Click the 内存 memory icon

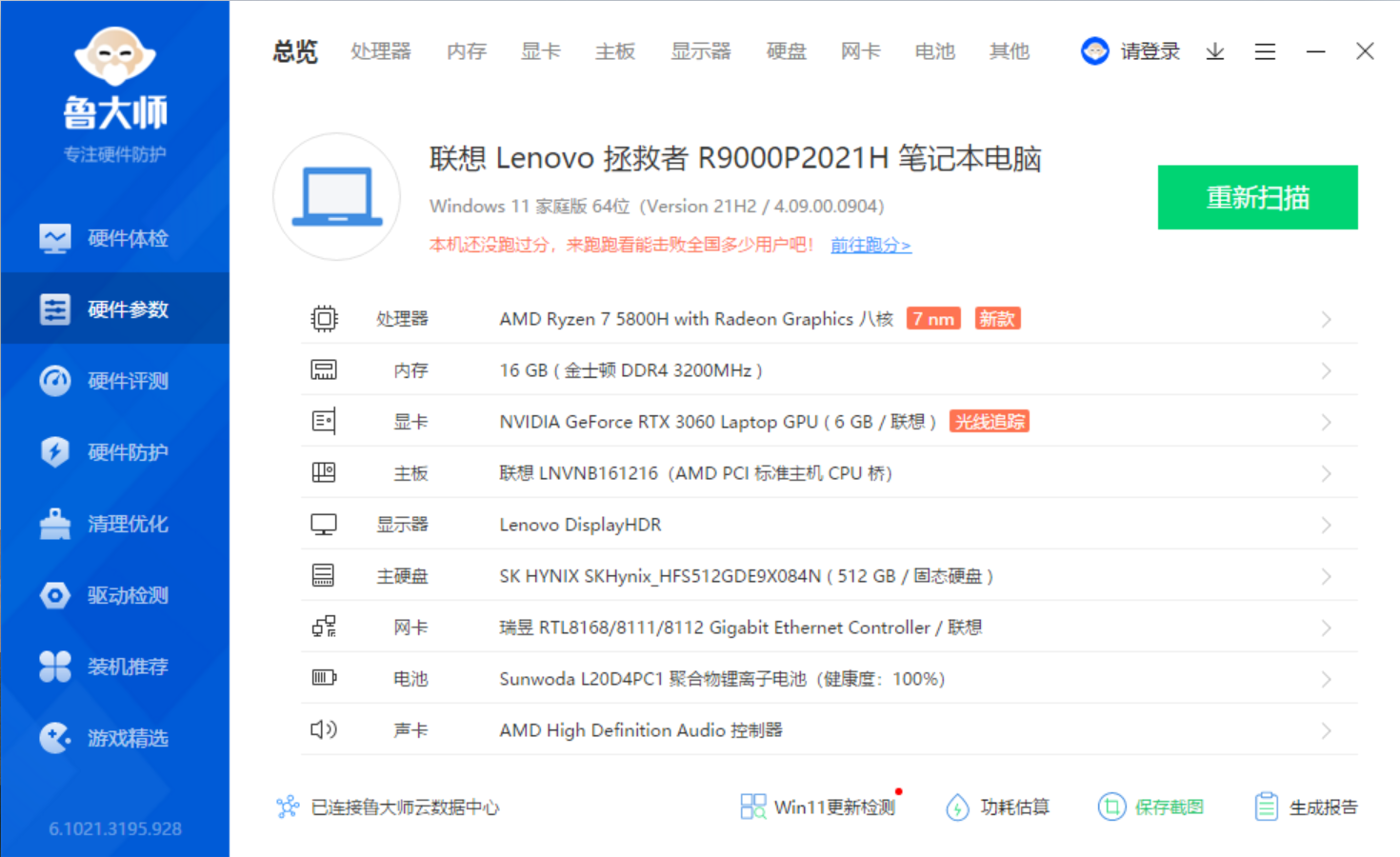324,369
